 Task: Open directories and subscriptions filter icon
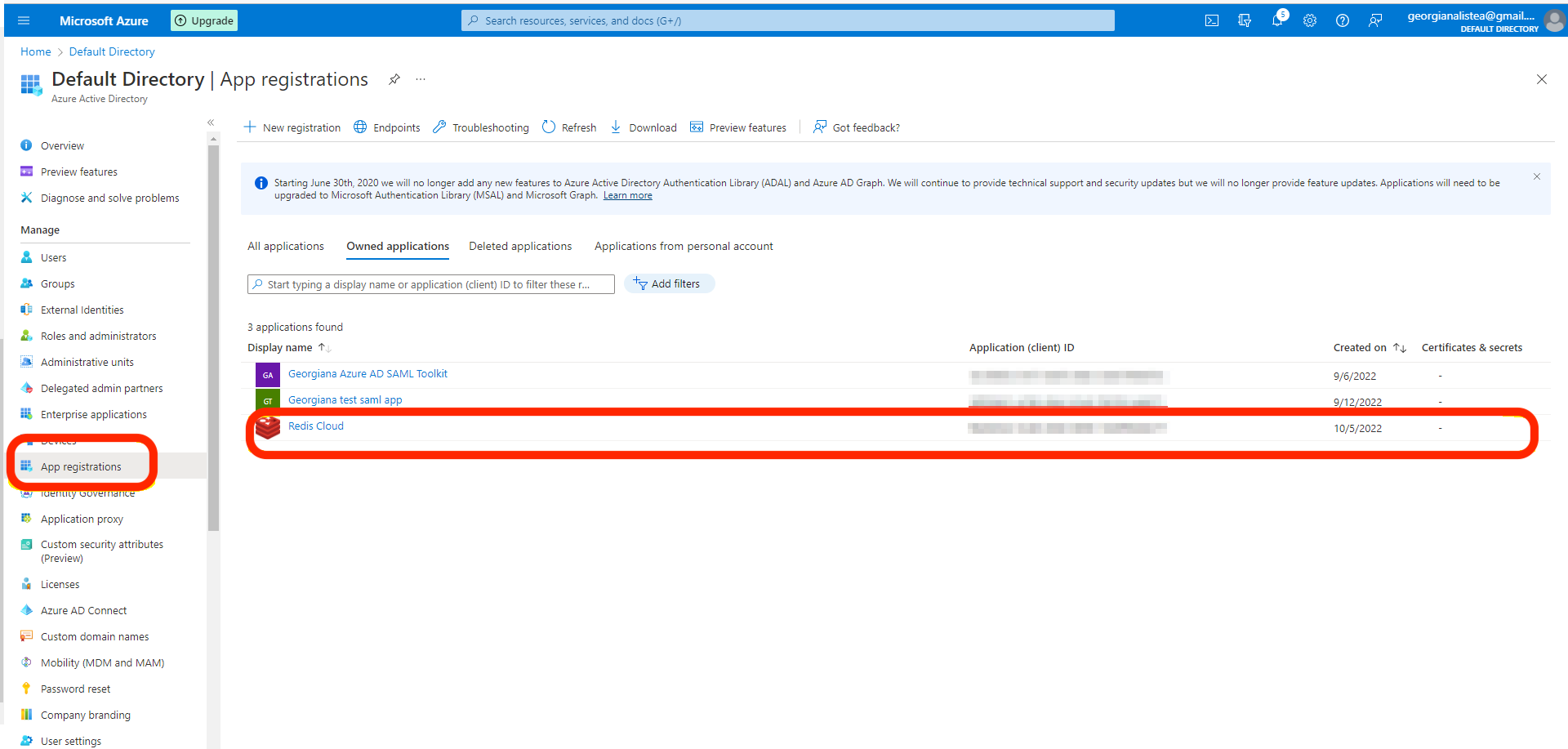tap(1245, 20)
